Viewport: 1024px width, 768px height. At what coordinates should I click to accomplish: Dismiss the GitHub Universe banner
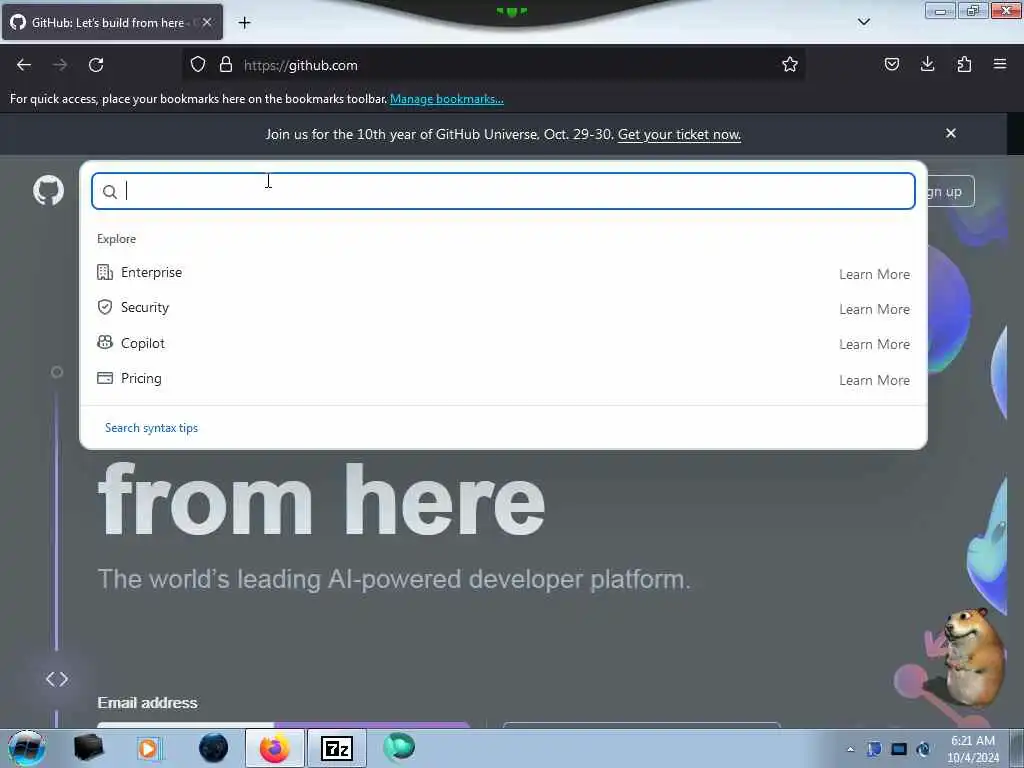(x=951, y=133)
